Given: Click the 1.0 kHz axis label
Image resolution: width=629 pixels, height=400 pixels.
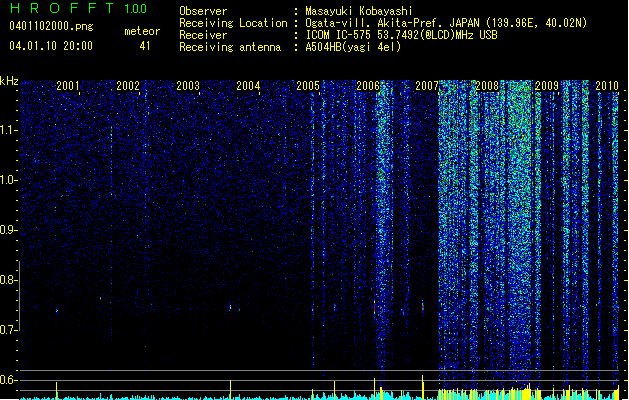Looking at the screenshot, I should pos(9,180).
